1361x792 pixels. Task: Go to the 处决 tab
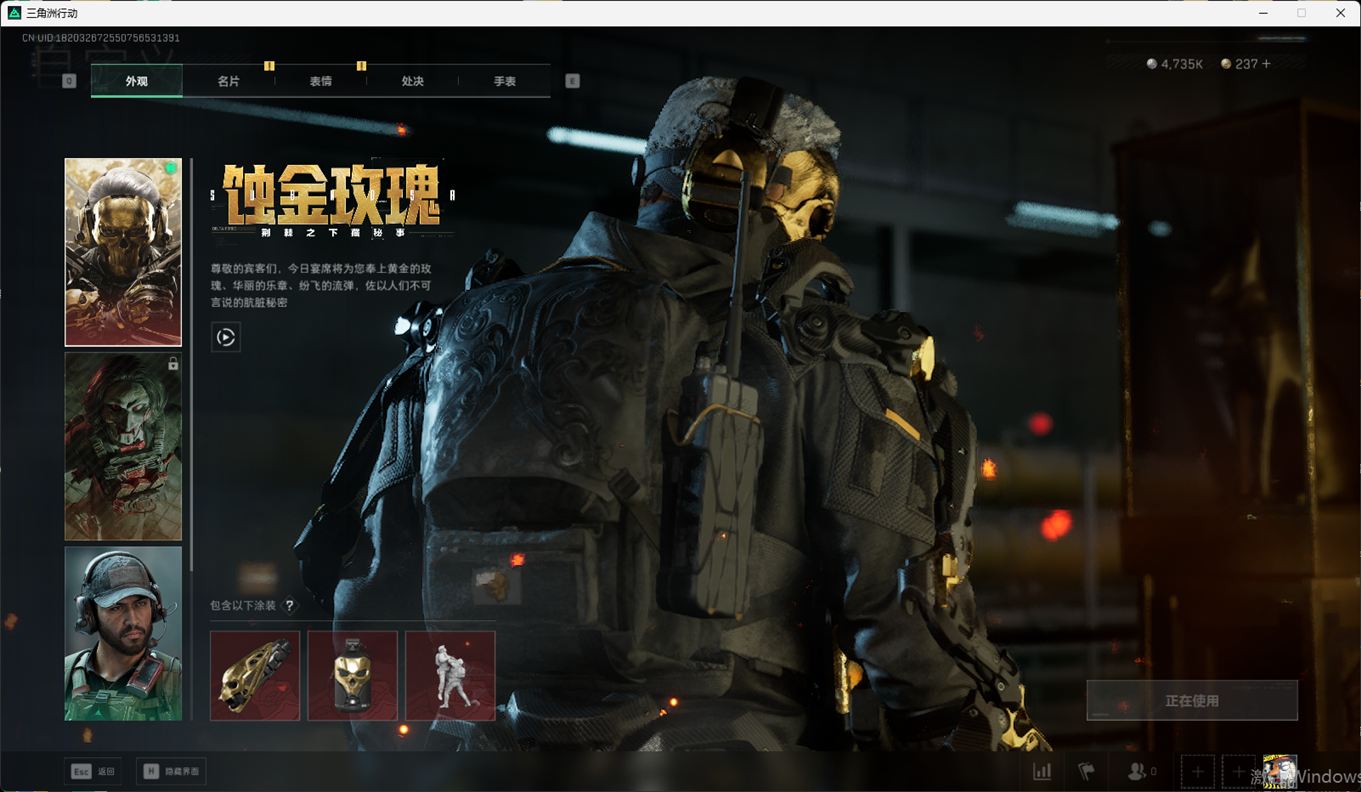(x=412, y=81)
